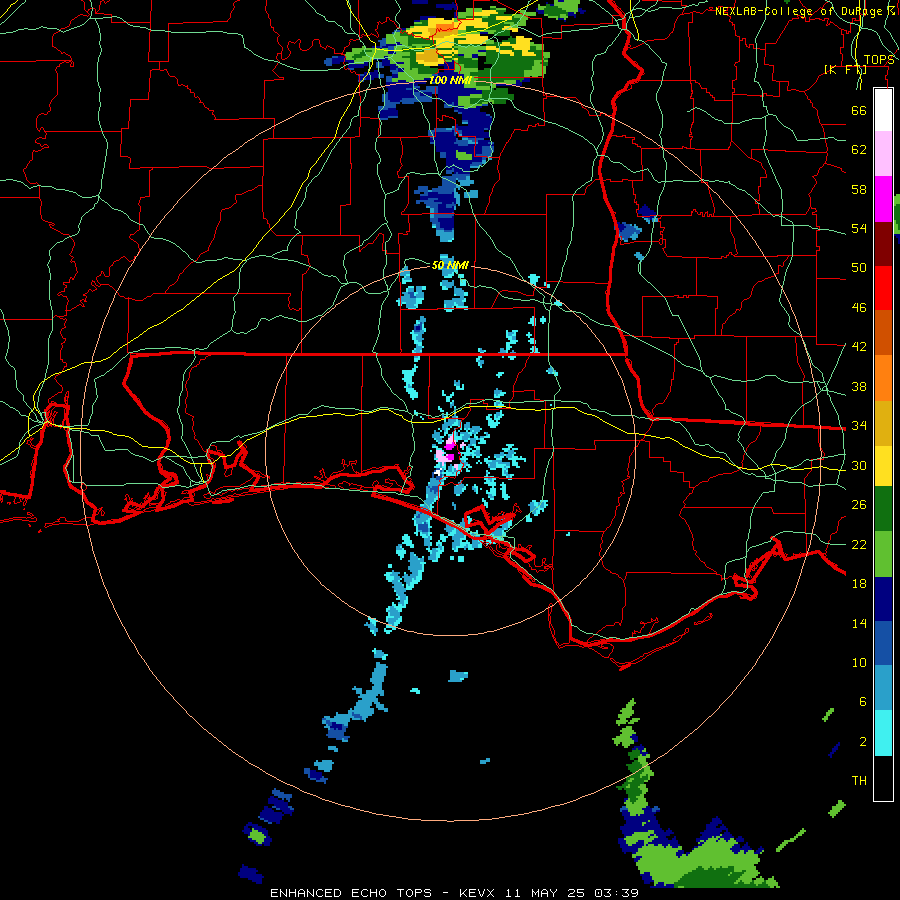Screen dimensions: 900x900
Task: Click the 100 NMI range ring label
Action: click(450, 80)
